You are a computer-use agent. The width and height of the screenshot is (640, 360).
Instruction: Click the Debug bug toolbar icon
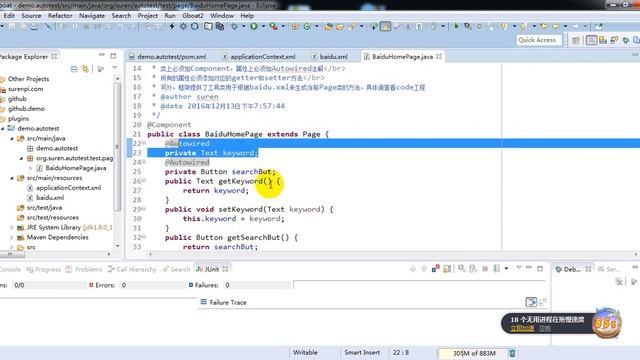[234, 27]
